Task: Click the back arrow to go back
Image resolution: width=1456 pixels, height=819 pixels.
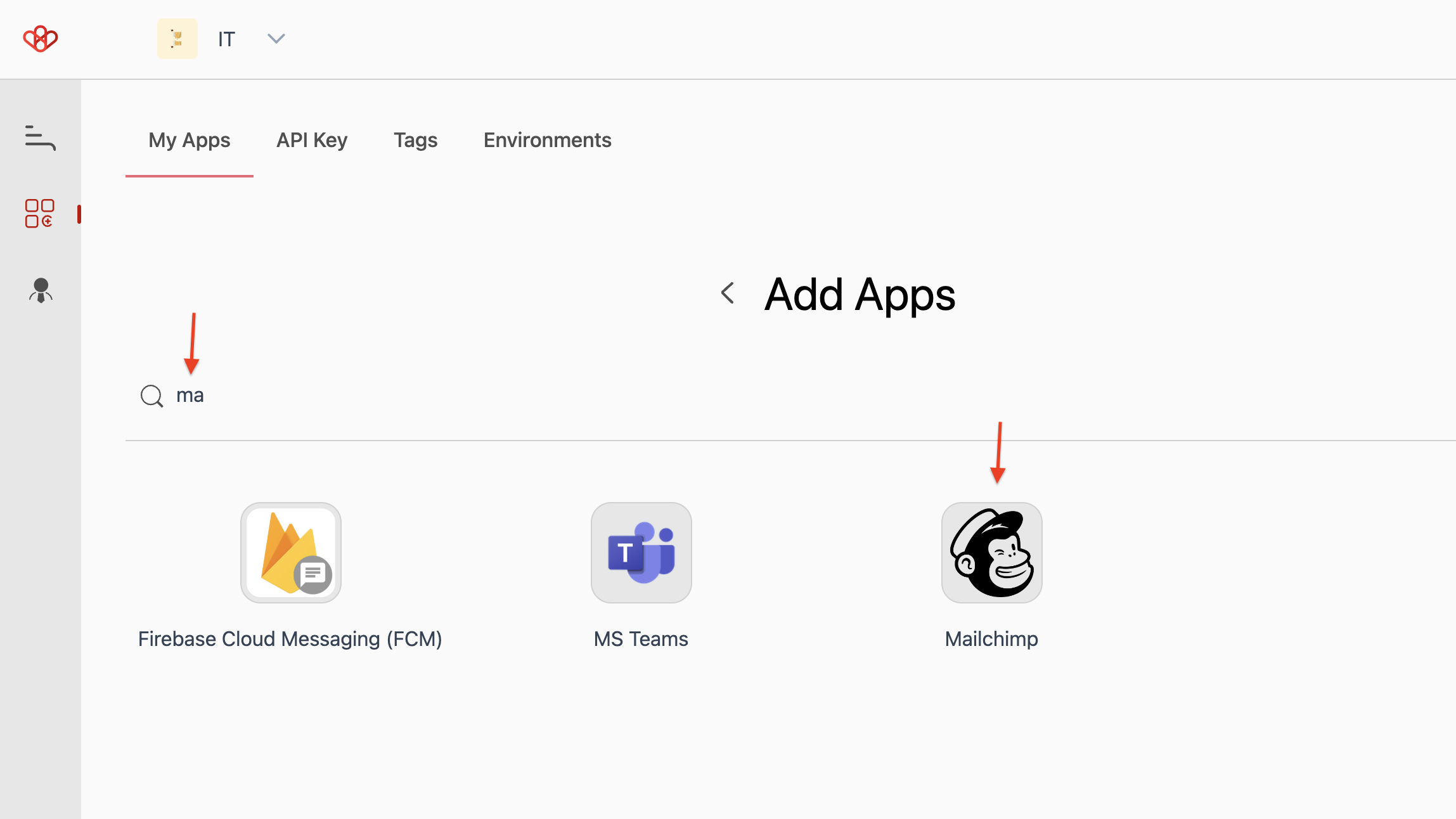Action: click(728, 293)
